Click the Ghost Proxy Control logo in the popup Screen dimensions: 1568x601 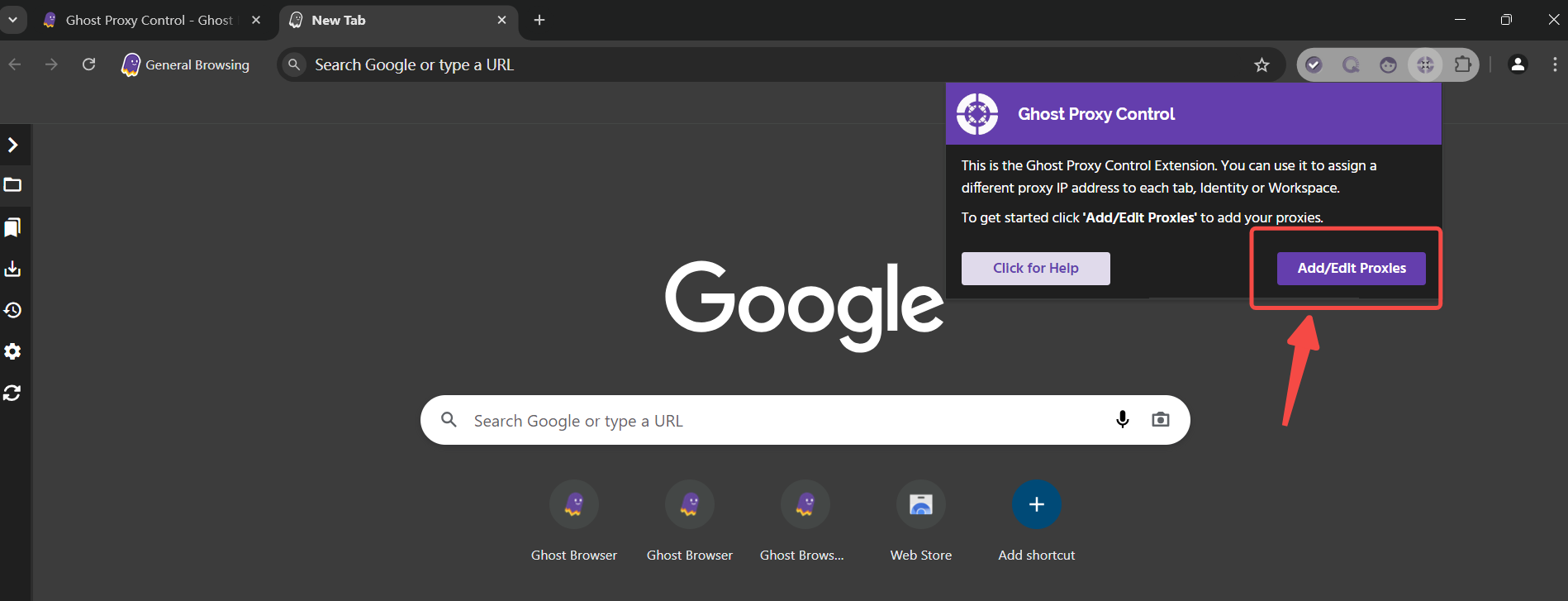[x=977, y=114]
